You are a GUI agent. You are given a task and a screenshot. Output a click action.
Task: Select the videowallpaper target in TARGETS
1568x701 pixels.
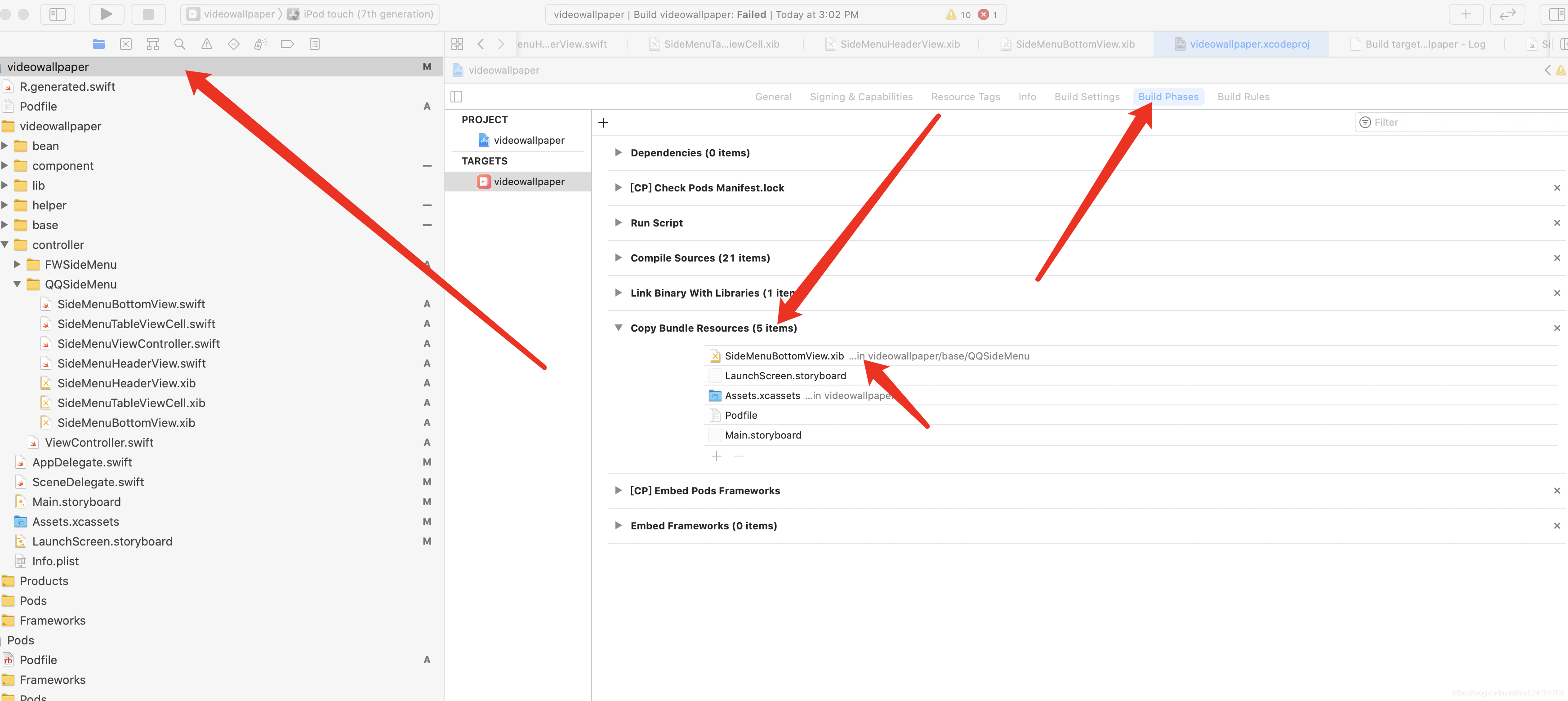tap(528, 182)
